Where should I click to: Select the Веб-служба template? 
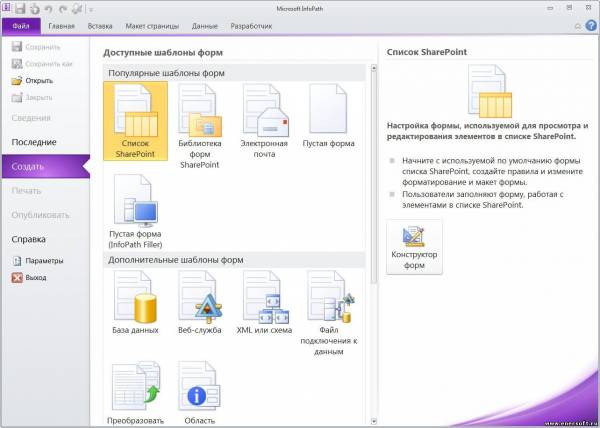[200, 302]
